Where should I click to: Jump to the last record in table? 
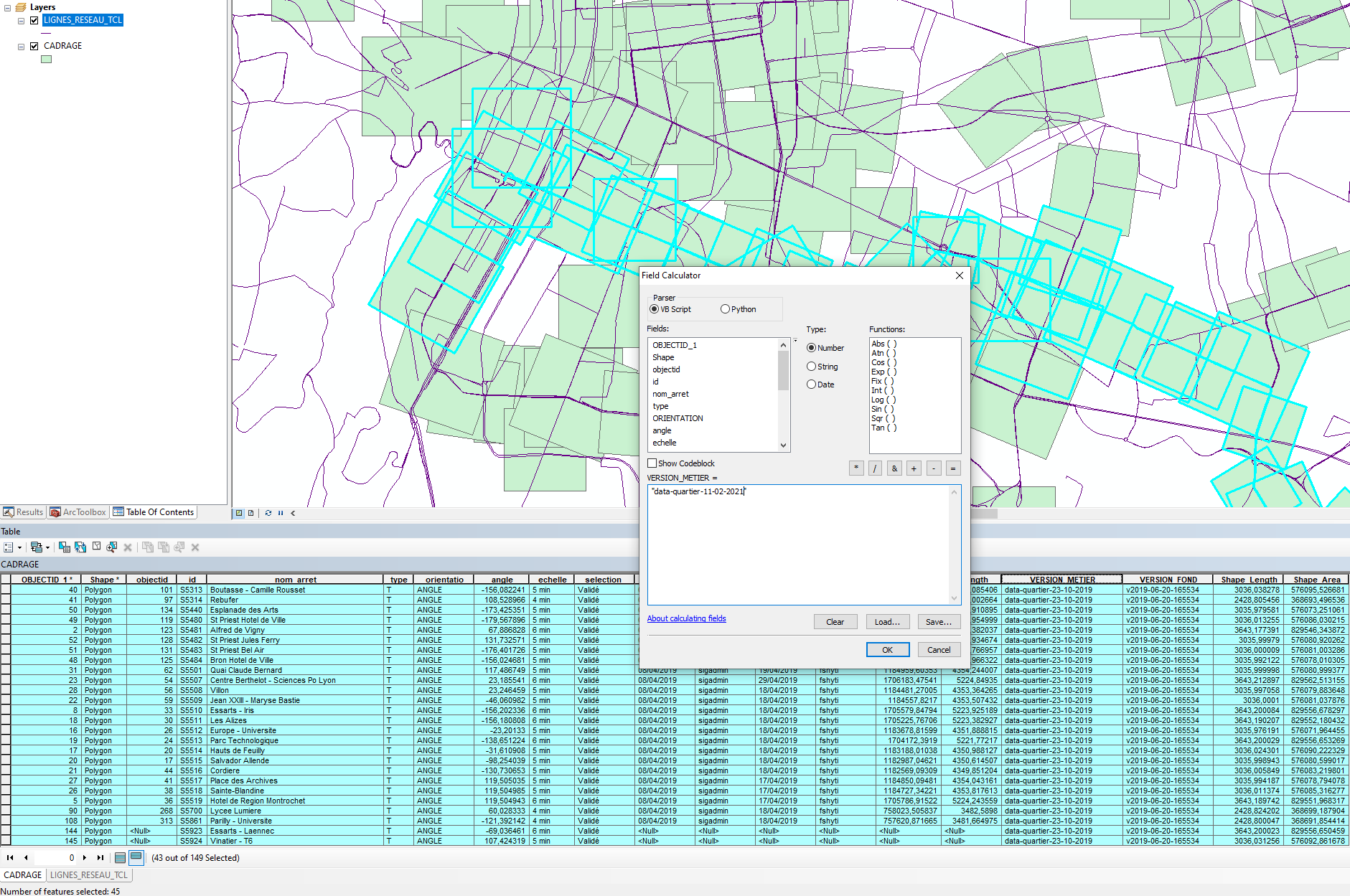click(100, 857)
